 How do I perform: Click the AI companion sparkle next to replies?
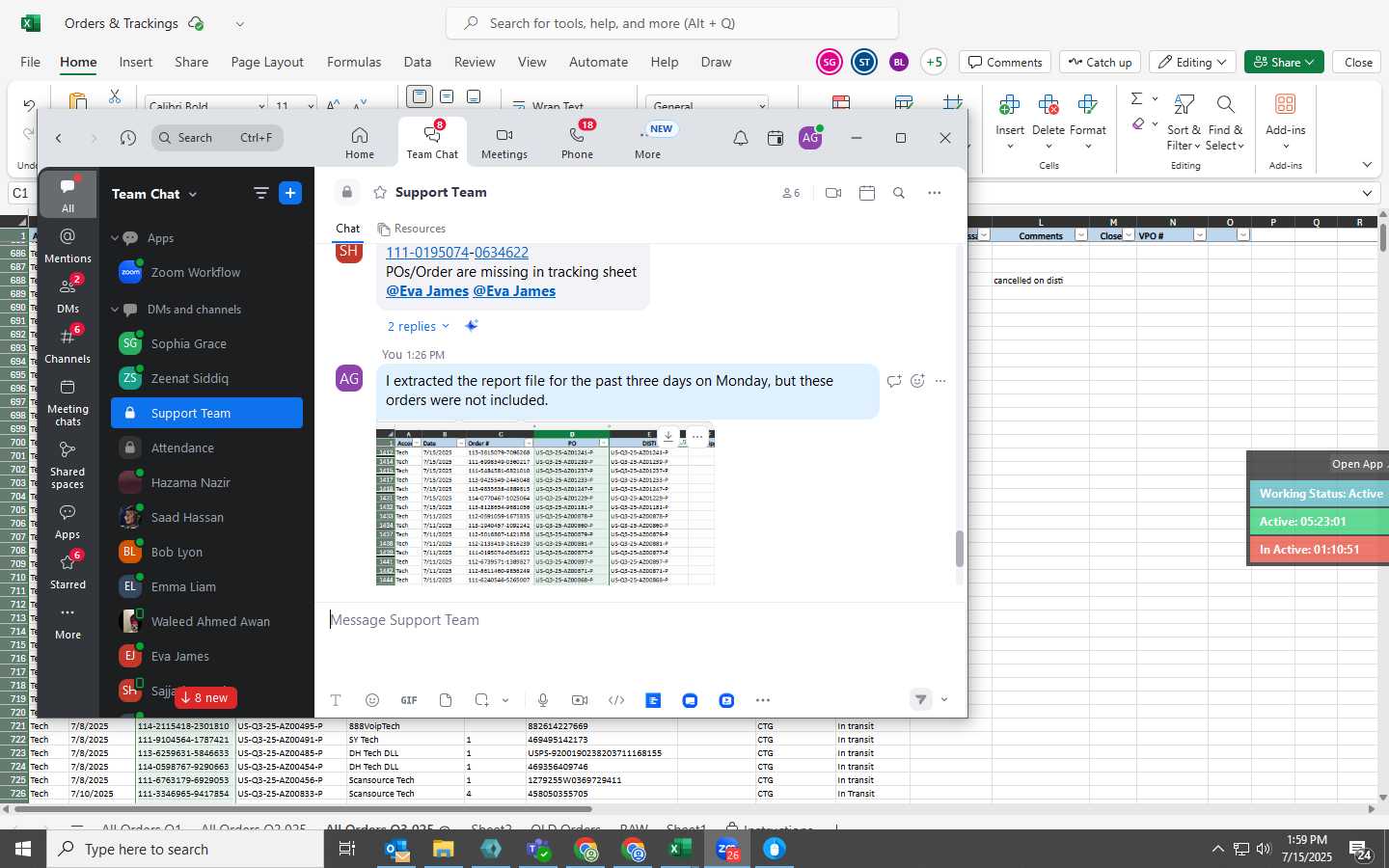[472, 326]
